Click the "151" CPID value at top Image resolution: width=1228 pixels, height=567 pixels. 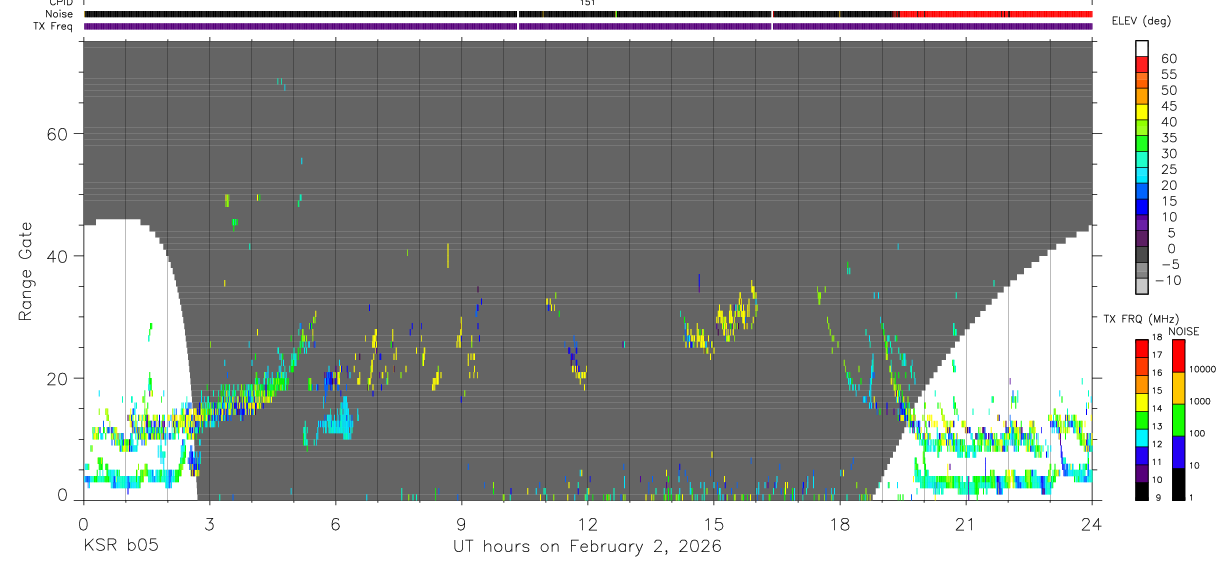click(x=587, y=3)
